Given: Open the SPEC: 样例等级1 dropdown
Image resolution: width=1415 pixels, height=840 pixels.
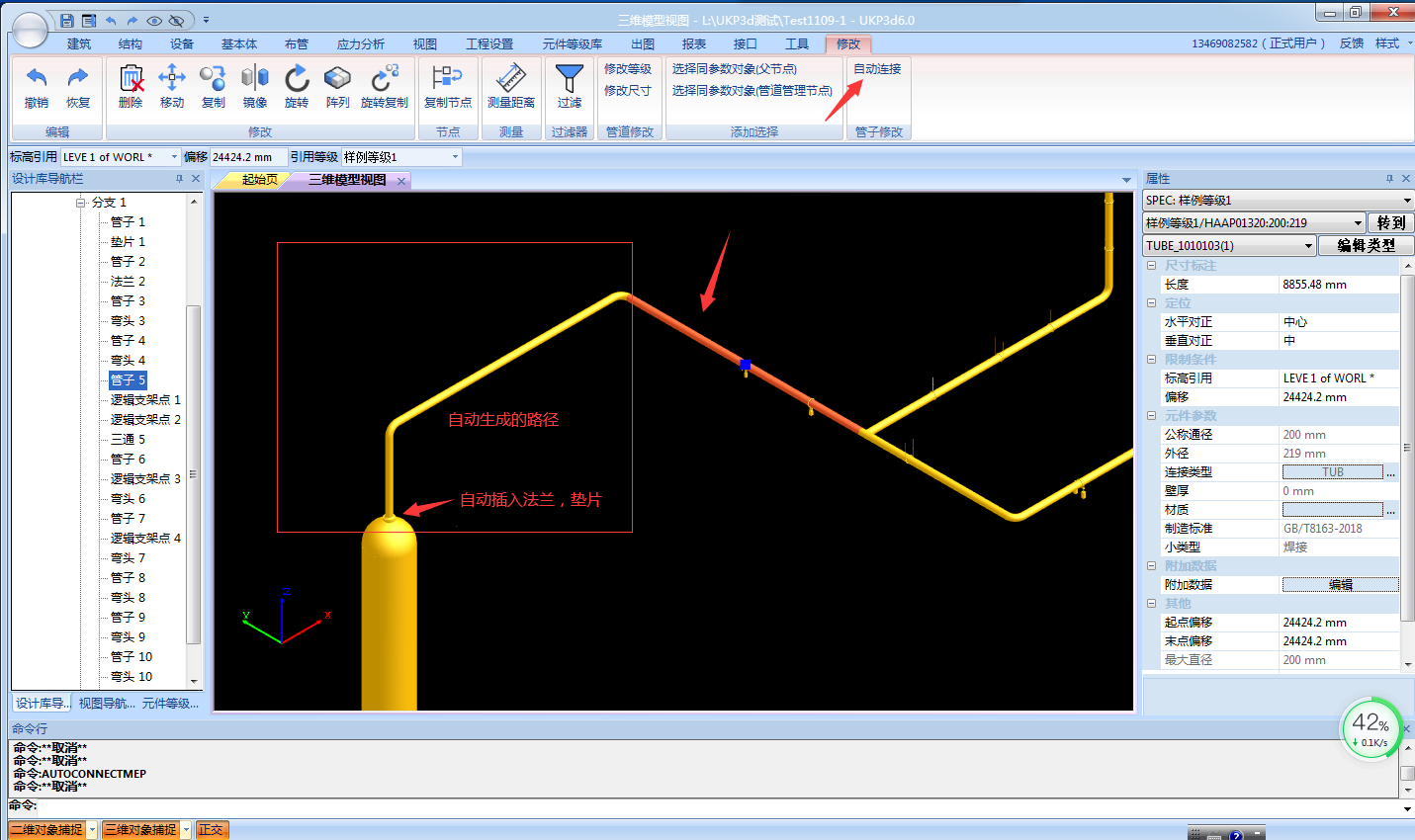Looking at the screenshot, I should (1407, 201).
